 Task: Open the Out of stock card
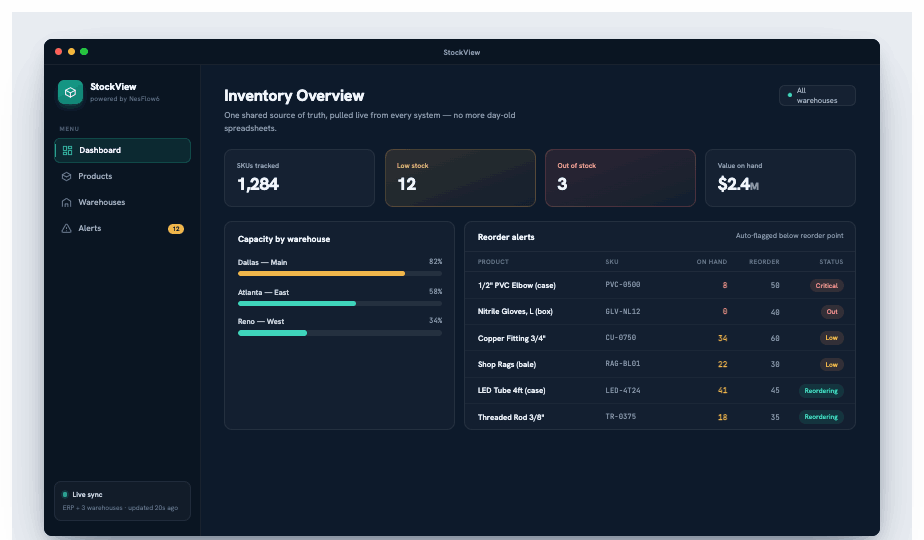(x=621, y=178)
